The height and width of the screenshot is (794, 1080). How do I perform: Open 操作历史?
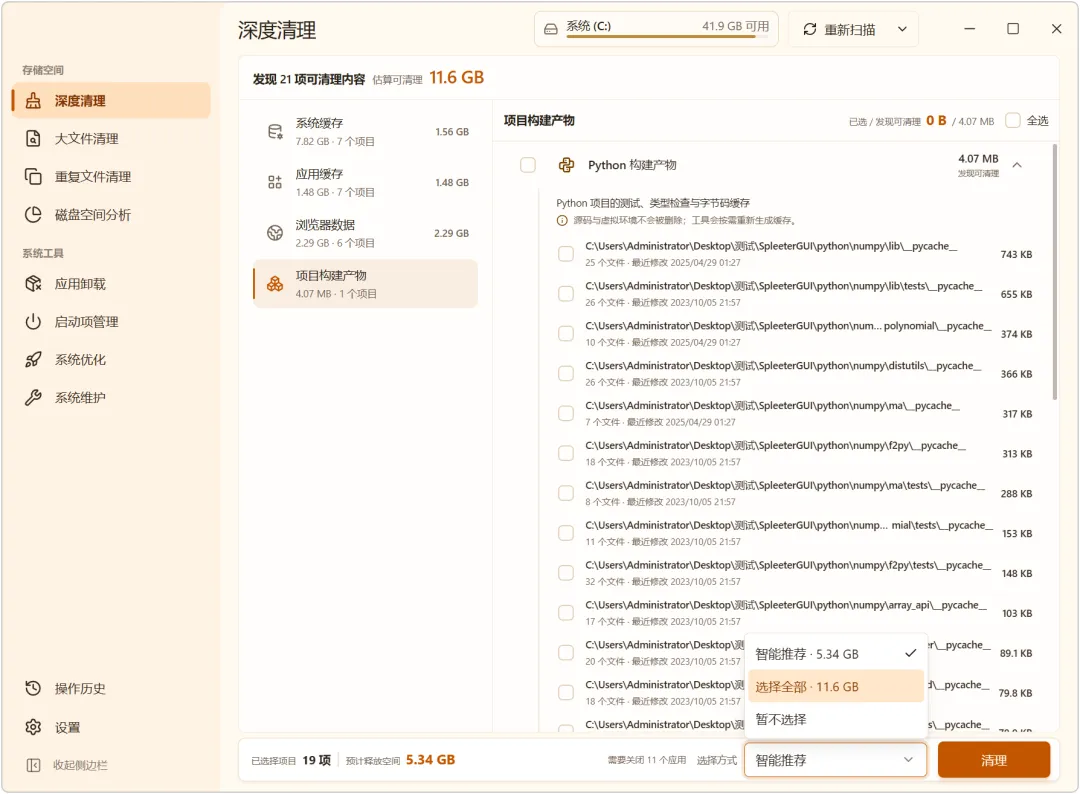click(111, 688)
